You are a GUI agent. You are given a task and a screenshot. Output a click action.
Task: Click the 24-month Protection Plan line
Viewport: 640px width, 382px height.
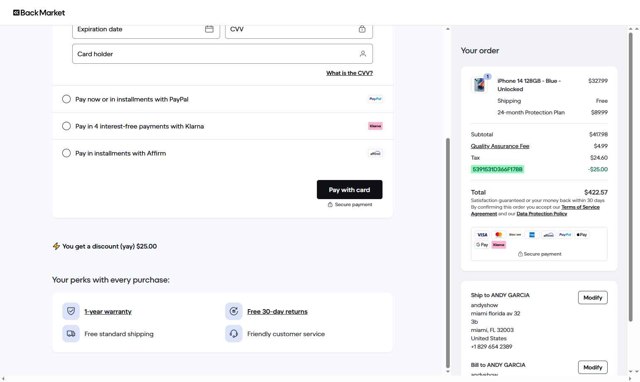tap(531, 112)
